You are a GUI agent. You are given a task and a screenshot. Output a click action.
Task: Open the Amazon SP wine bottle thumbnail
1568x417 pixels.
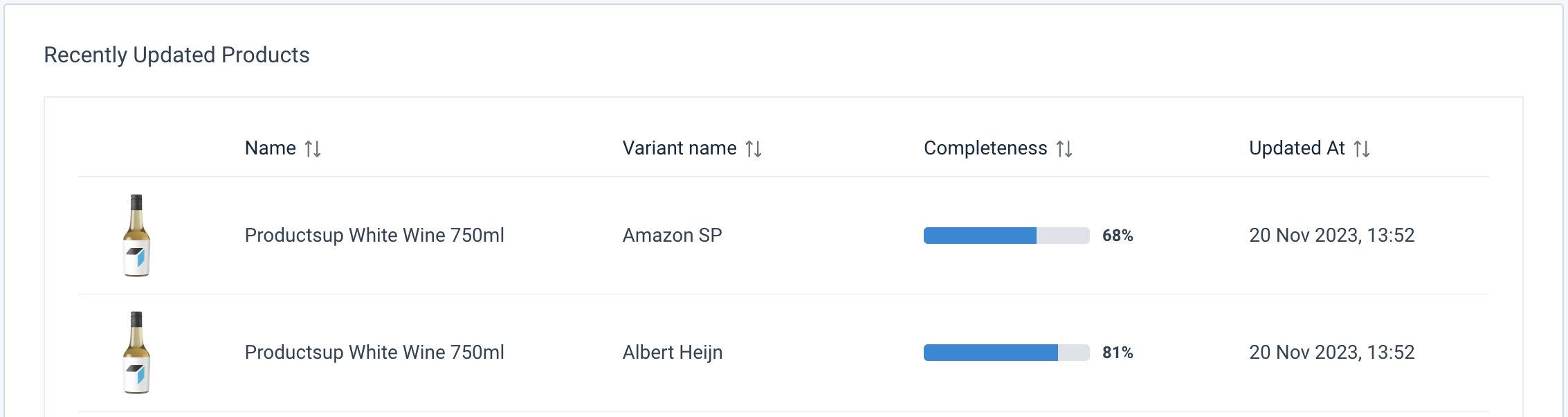(137, 236)
